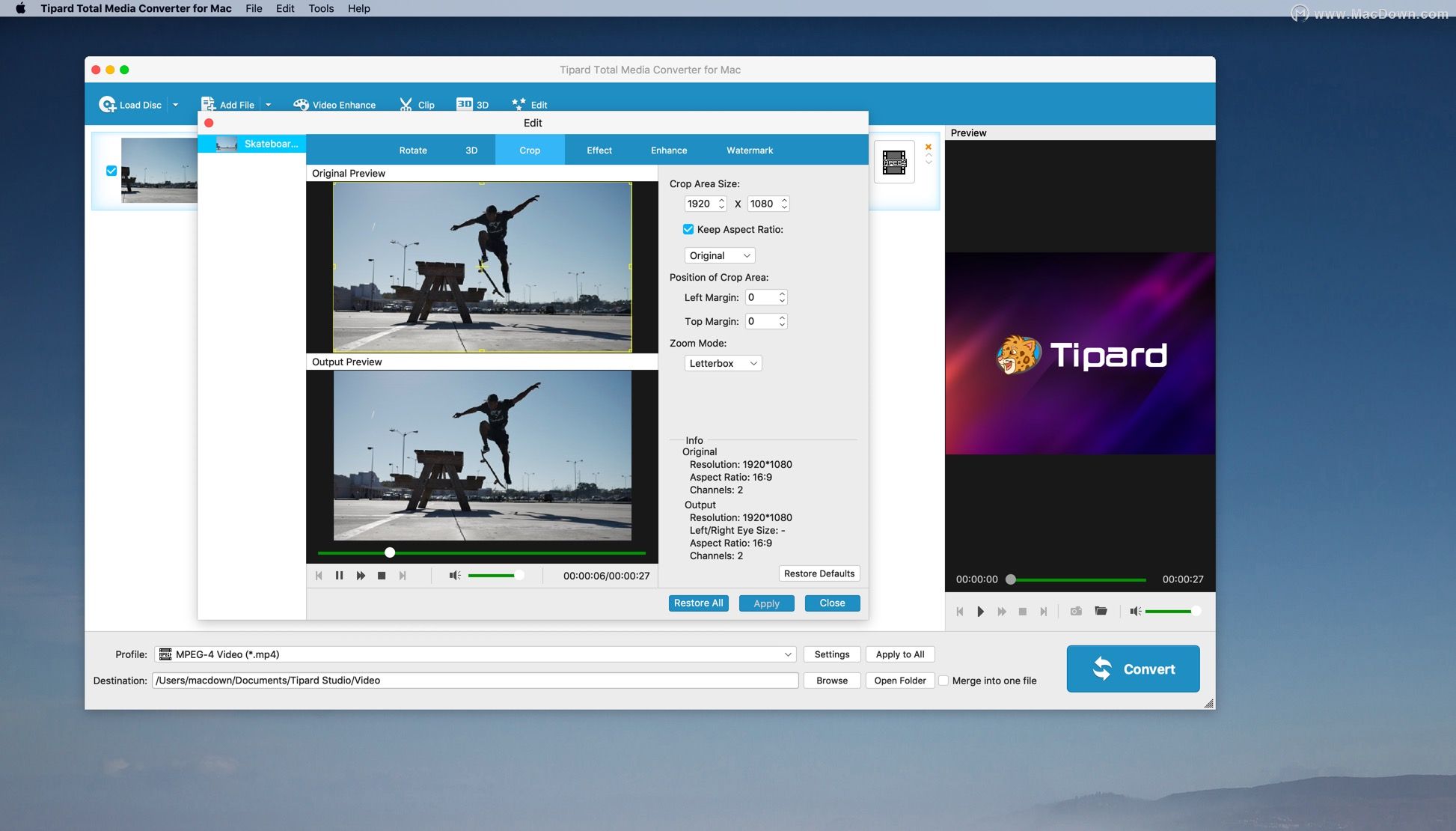
Task: Take a snapshot in the Preview panel
Action: click(1076, 611)
